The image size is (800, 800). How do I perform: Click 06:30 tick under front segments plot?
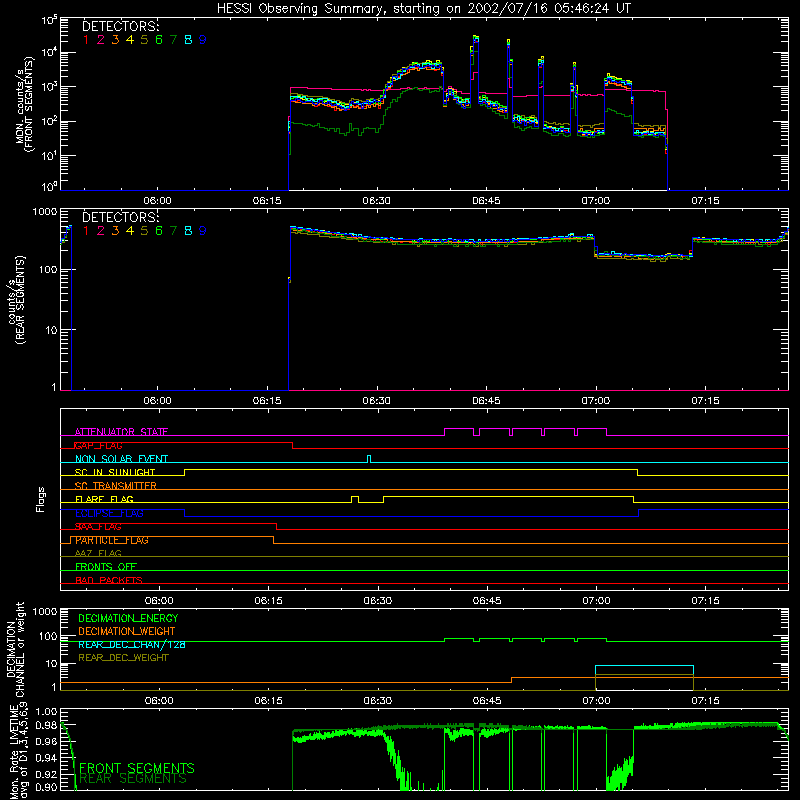click(x=377, y=201)
